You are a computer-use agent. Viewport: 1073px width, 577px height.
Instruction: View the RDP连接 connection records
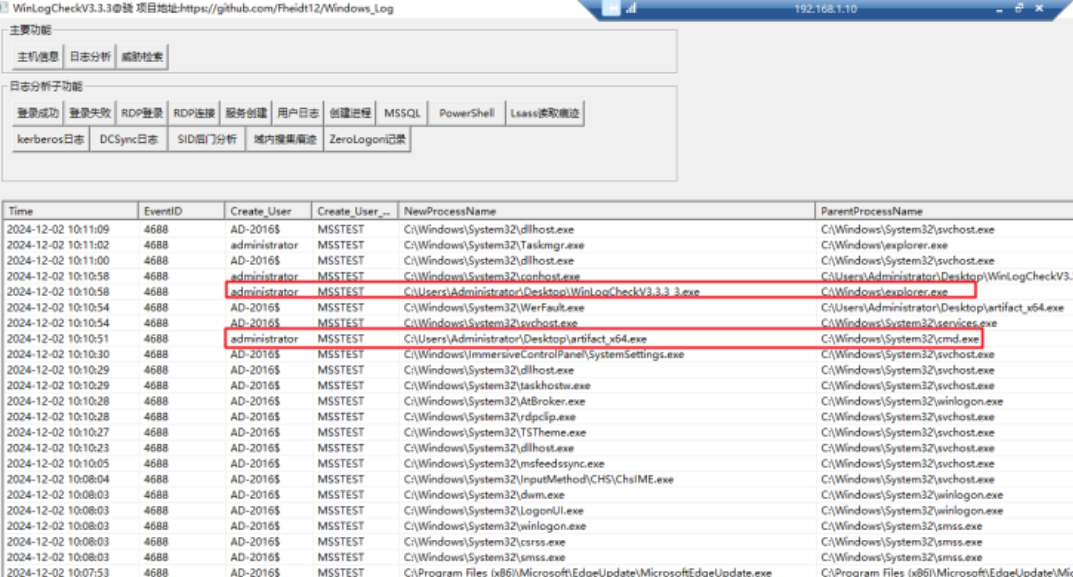(x=194, y=113)
